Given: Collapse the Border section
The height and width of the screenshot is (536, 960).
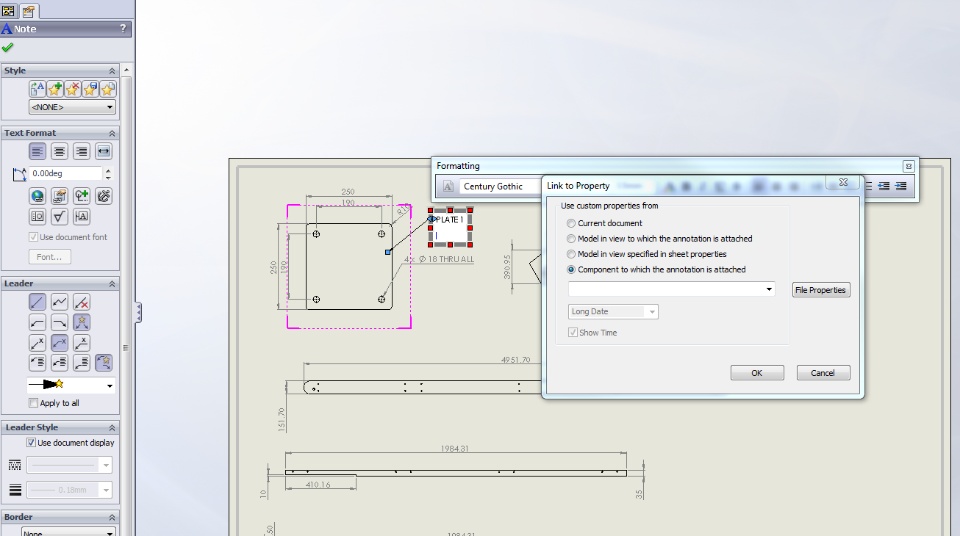Looking at the screenshot, I should tap(112, 517).
